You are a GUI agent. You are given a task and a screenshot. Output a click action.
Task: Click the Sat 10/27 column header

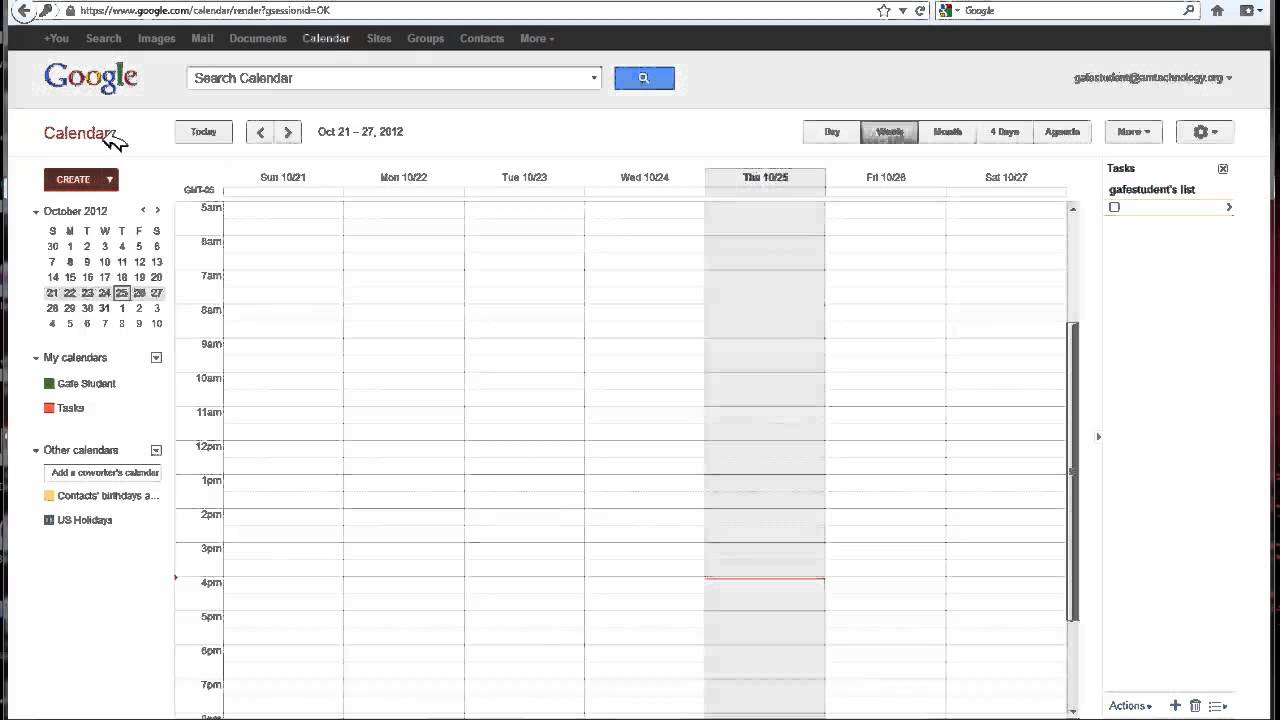tap(1006, 177)
